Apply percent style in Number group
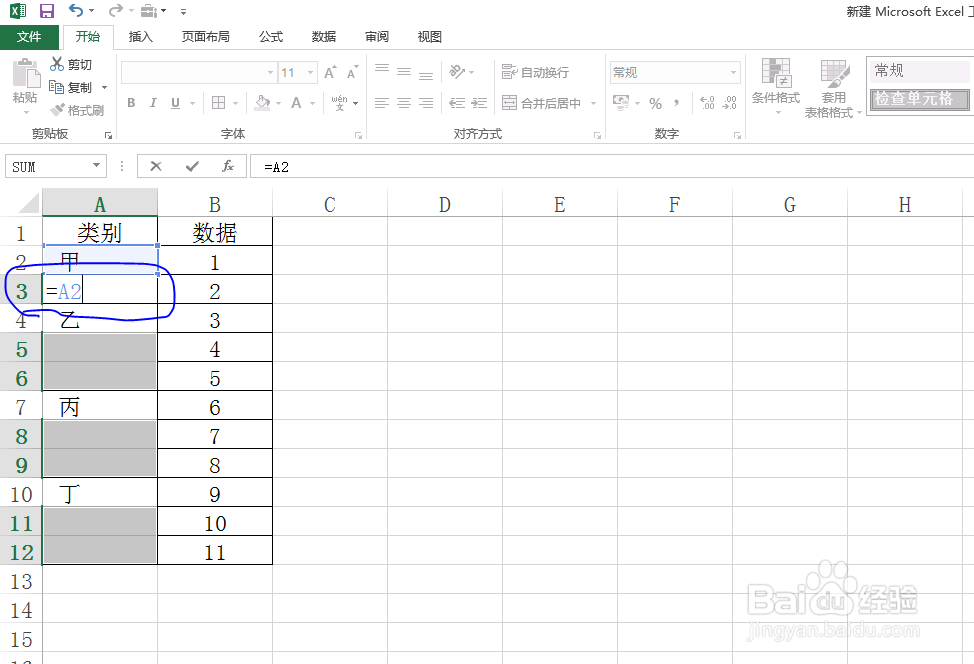The width and height of the screenshot is (974, 664). [655, 103]
